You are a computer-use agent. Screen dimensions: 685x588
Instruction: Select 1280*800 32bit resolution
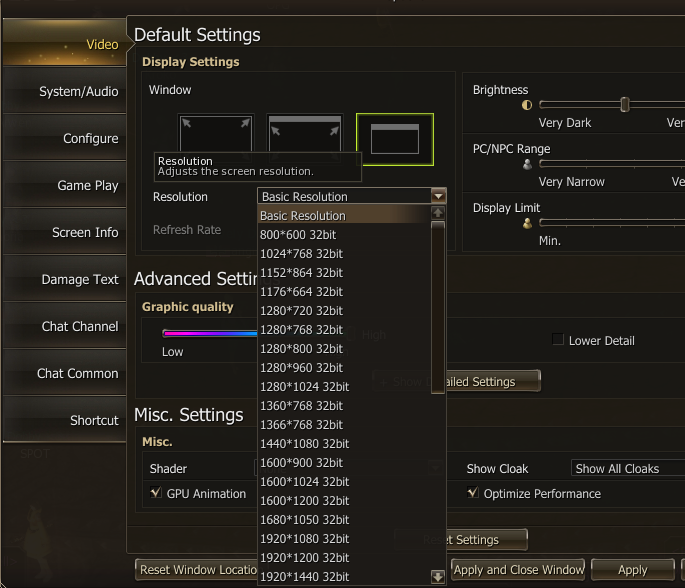(344, 349)
